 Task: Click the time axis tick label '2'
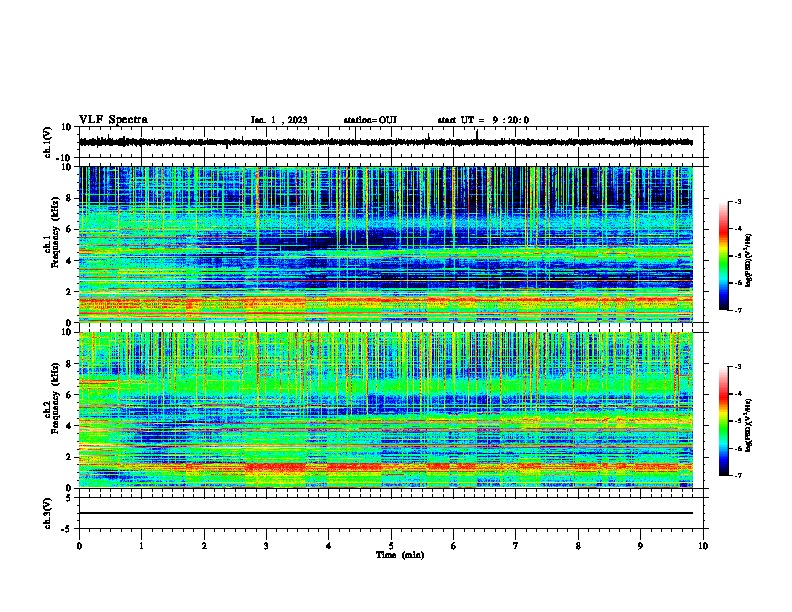[204, 546]
